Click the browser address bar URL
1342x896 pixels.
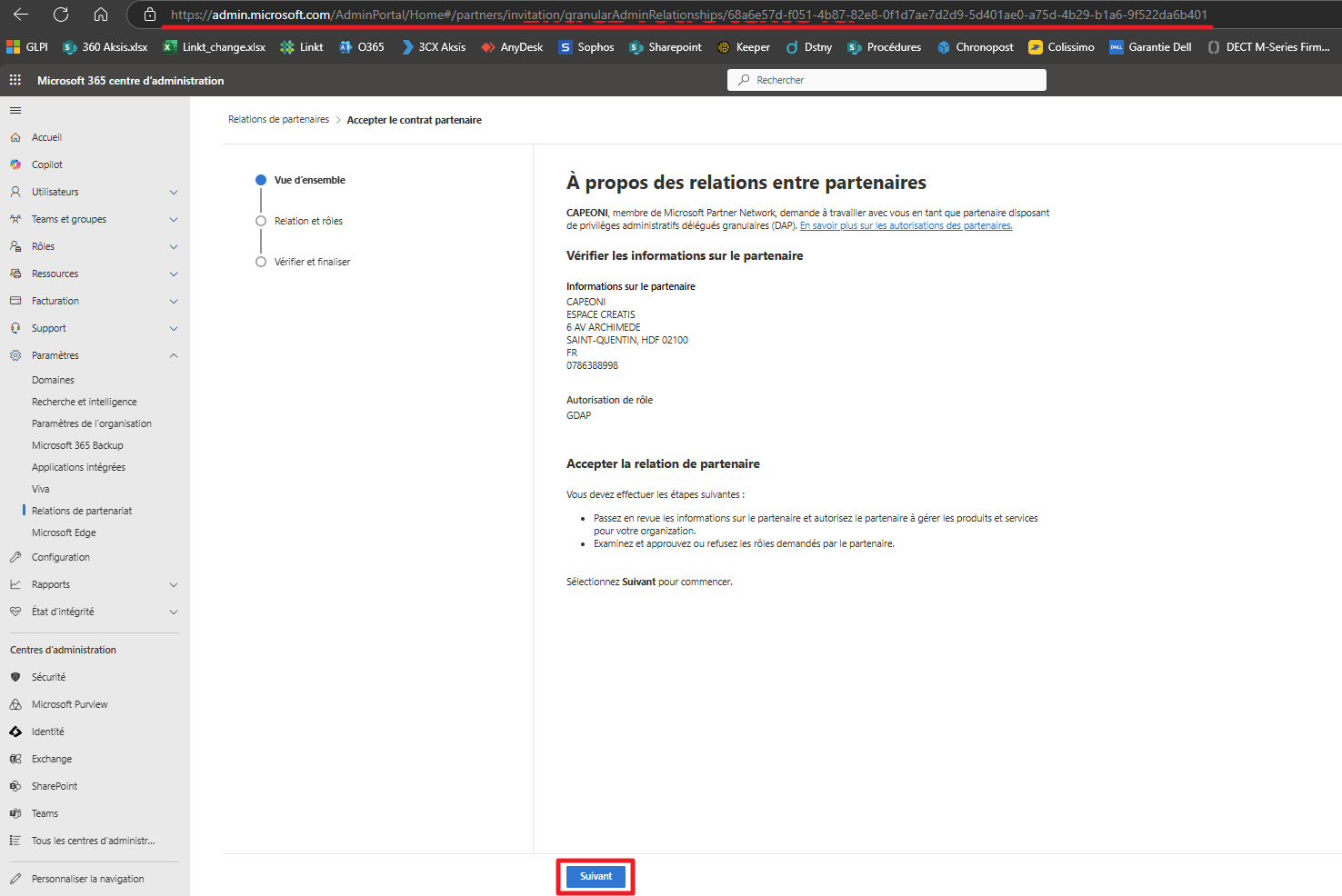click(x=688, y=15)
